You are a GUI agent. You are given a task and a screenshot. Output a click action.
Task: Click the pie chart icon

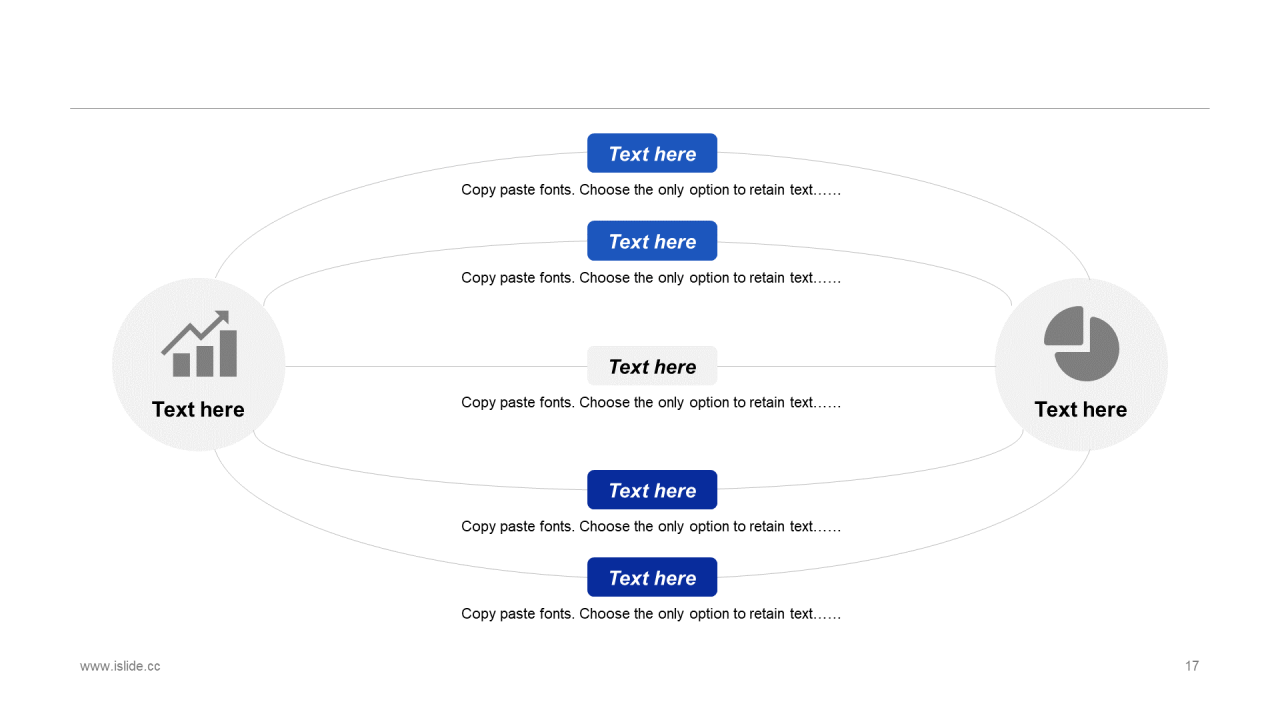coord(1081,343)
